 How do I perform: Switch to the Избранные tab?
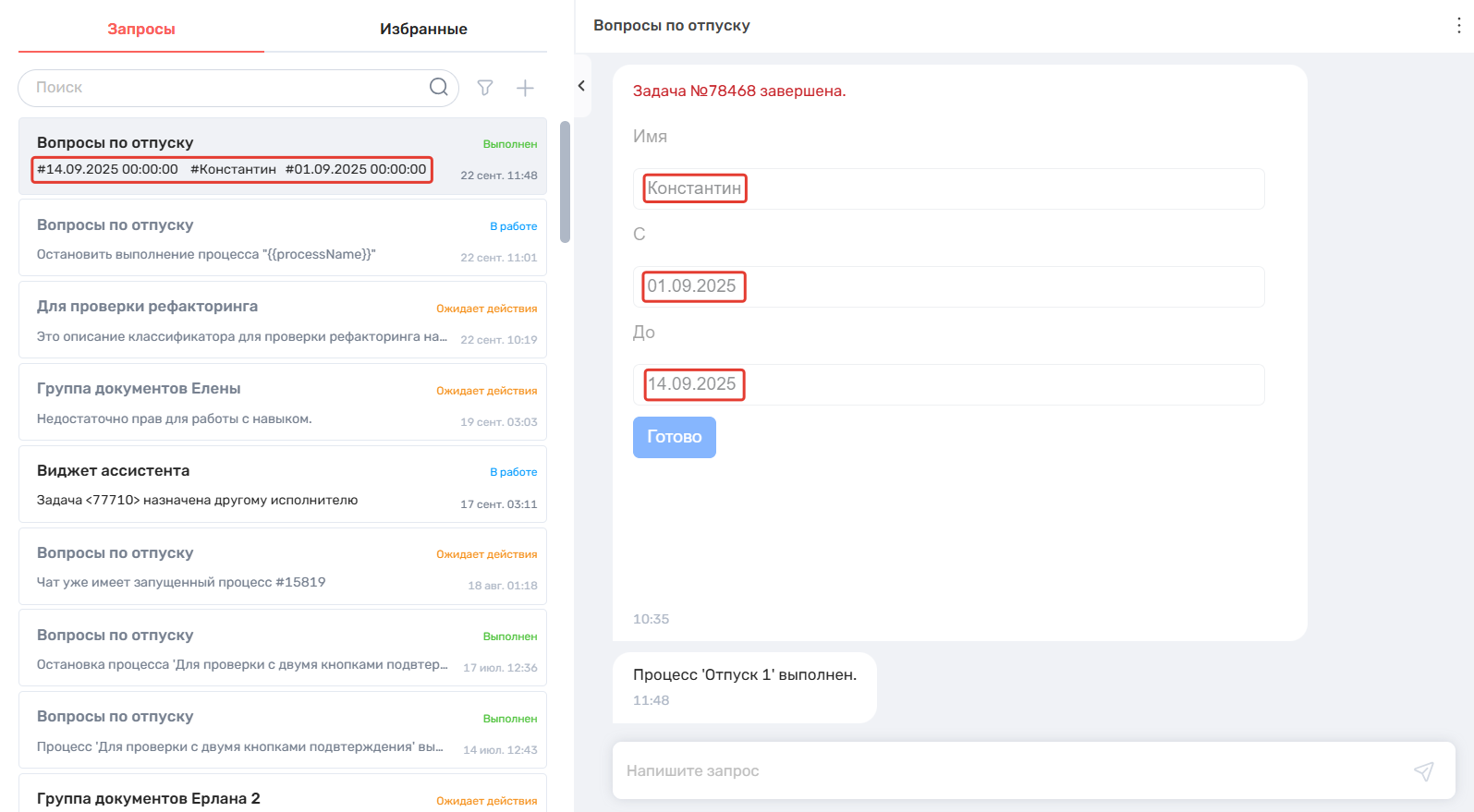[423, 29]
